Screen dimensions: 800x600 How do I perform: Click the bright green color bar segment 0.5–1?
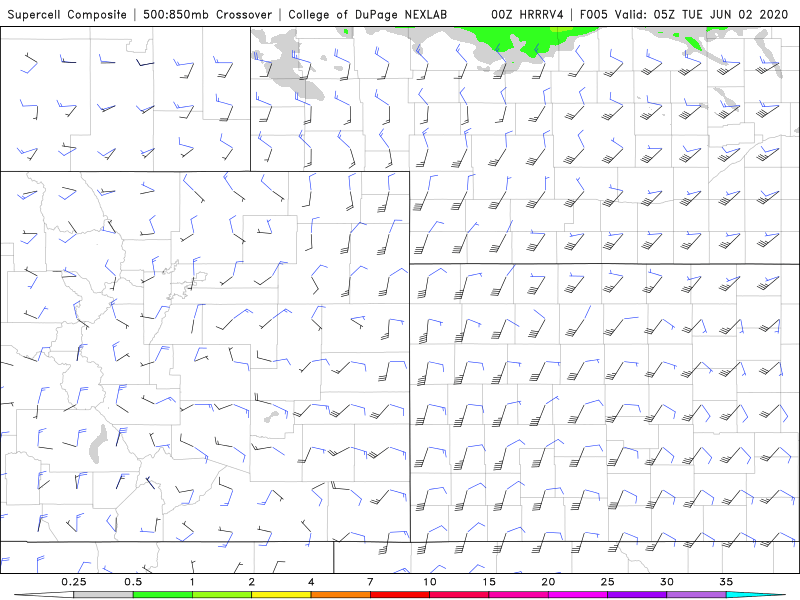163,595
